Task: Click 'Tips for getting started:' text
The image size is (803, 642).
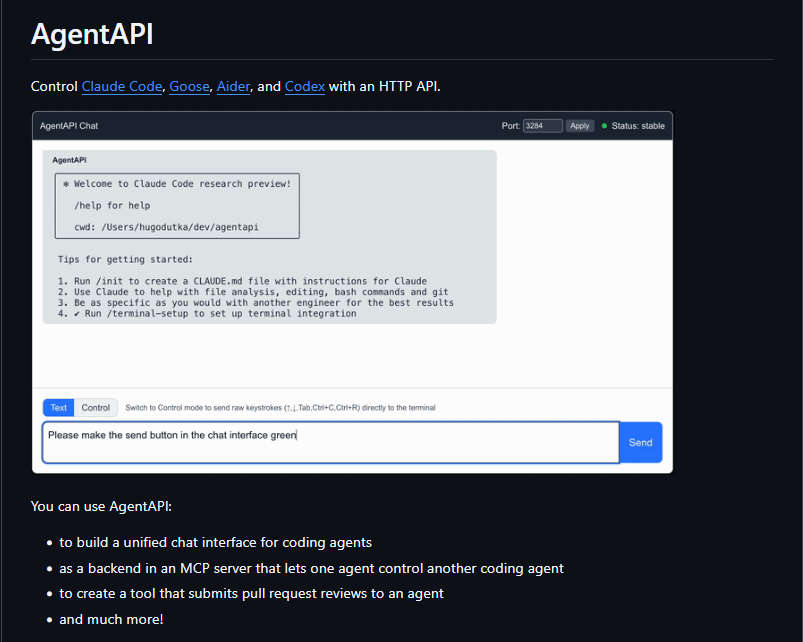Action: [125, 260]
